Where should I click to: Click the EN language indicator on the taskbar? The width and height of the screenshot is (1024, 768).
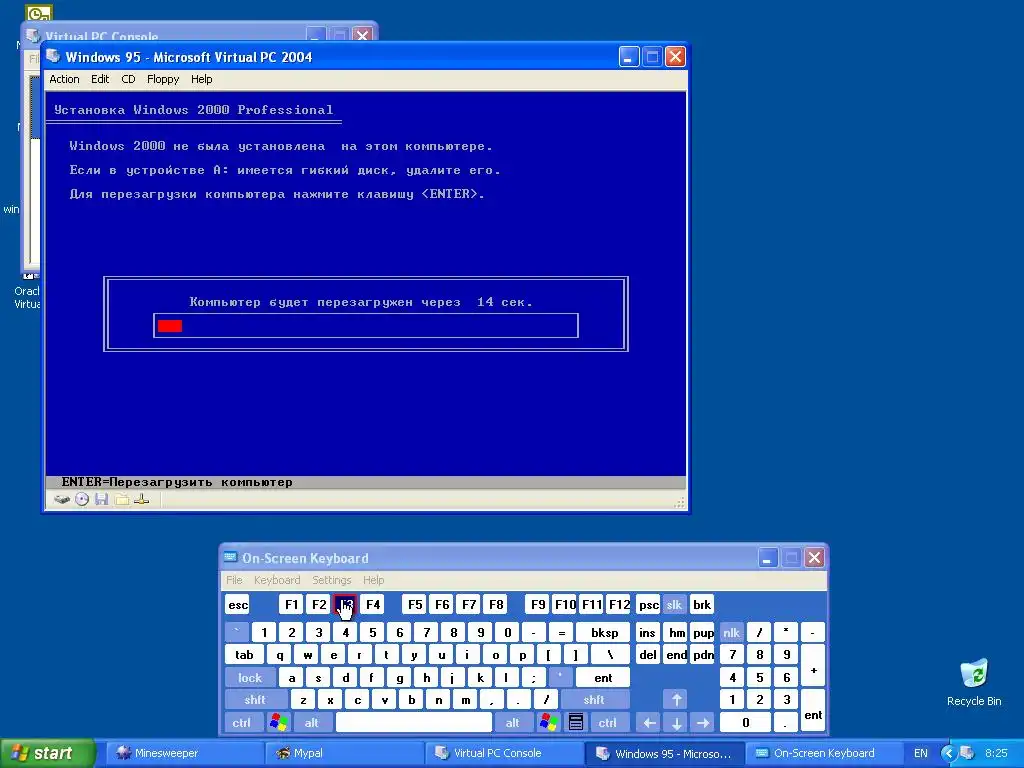pos(920,753)
